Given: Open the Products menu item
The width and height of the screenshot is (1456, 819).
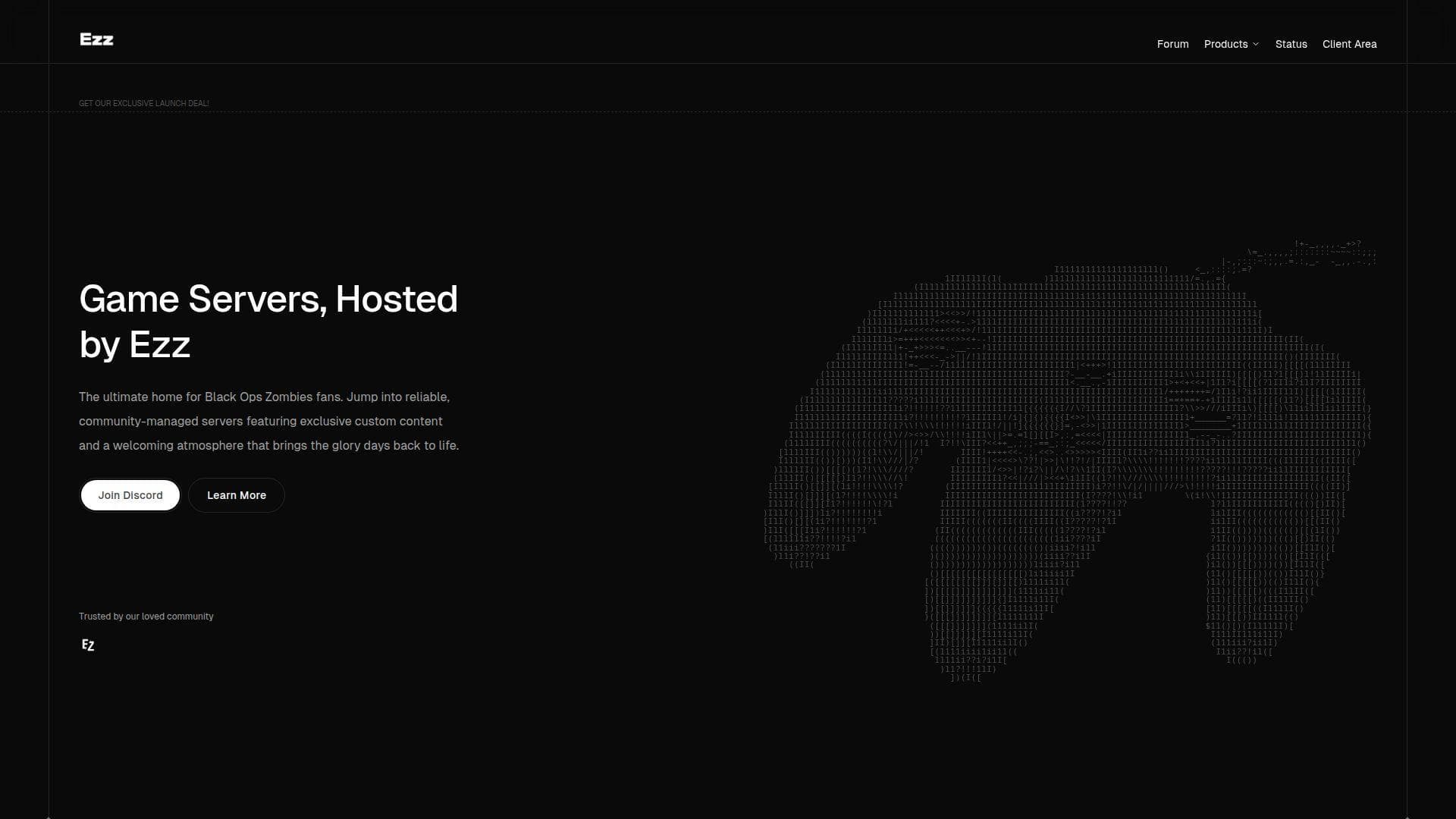Looking at the screenshot, I should coord(1225,44).
